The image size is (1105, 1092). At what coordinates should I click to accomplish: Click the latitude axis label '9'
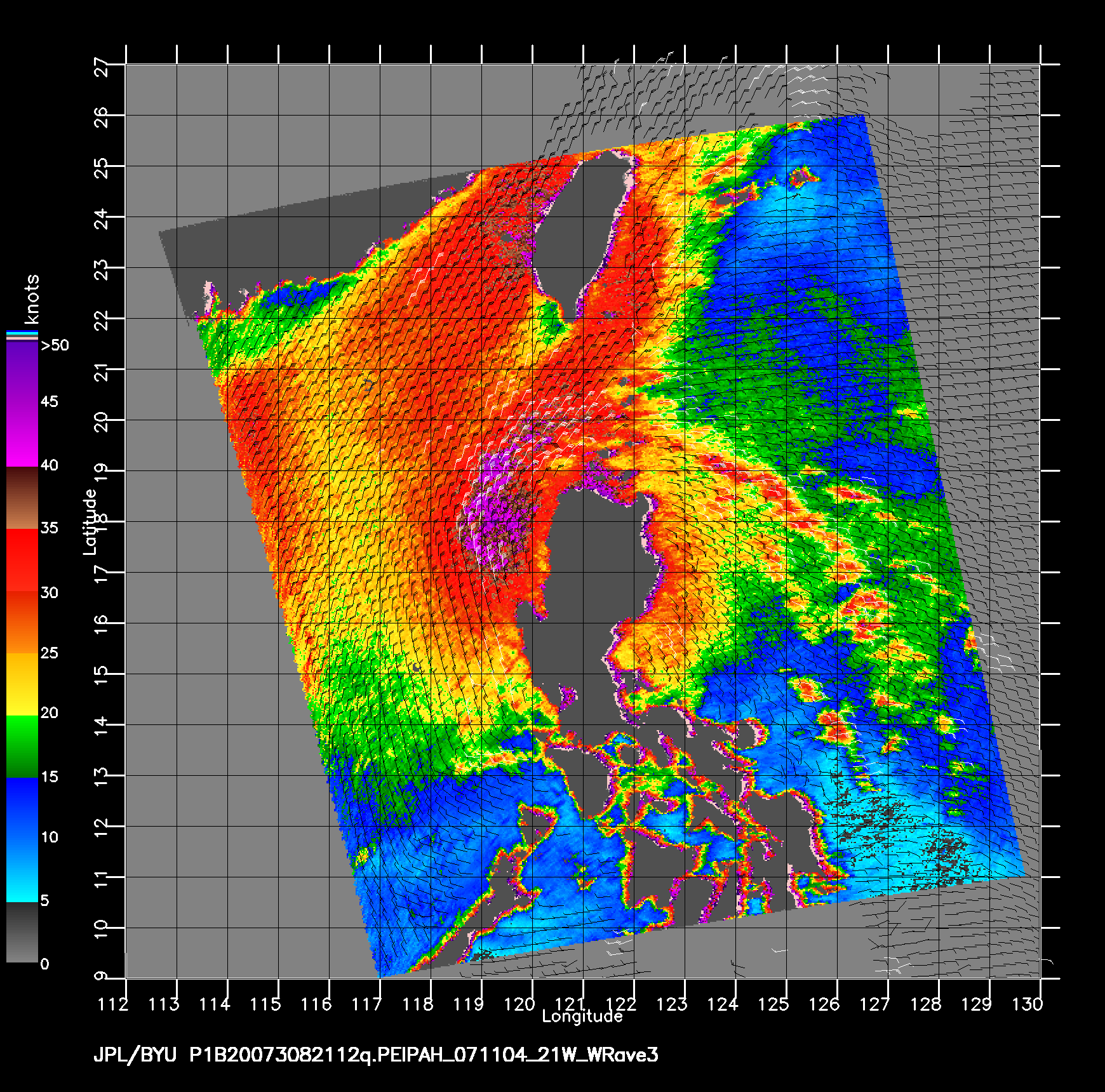[x=102, y=976]
